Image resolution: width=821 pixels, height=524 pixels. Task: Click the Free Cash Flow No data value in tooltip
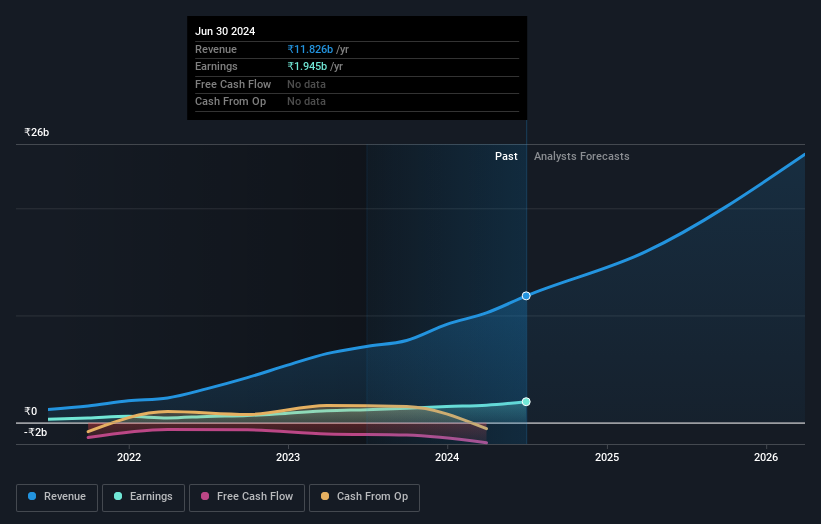(306, 84)
